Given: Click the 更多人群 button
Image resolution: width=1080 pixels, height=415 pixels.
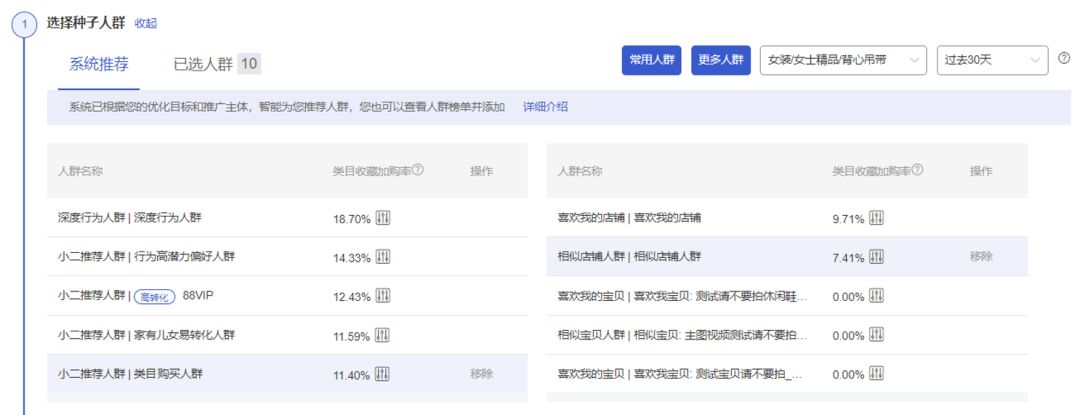Looking at the screenshot, I should pyautogui.click(x=721, y=60).
